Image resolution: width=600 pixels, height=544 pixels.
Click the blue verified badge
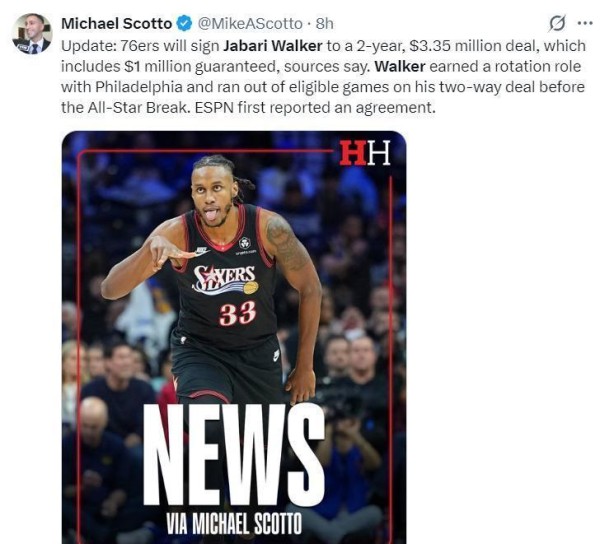(184, 24)
